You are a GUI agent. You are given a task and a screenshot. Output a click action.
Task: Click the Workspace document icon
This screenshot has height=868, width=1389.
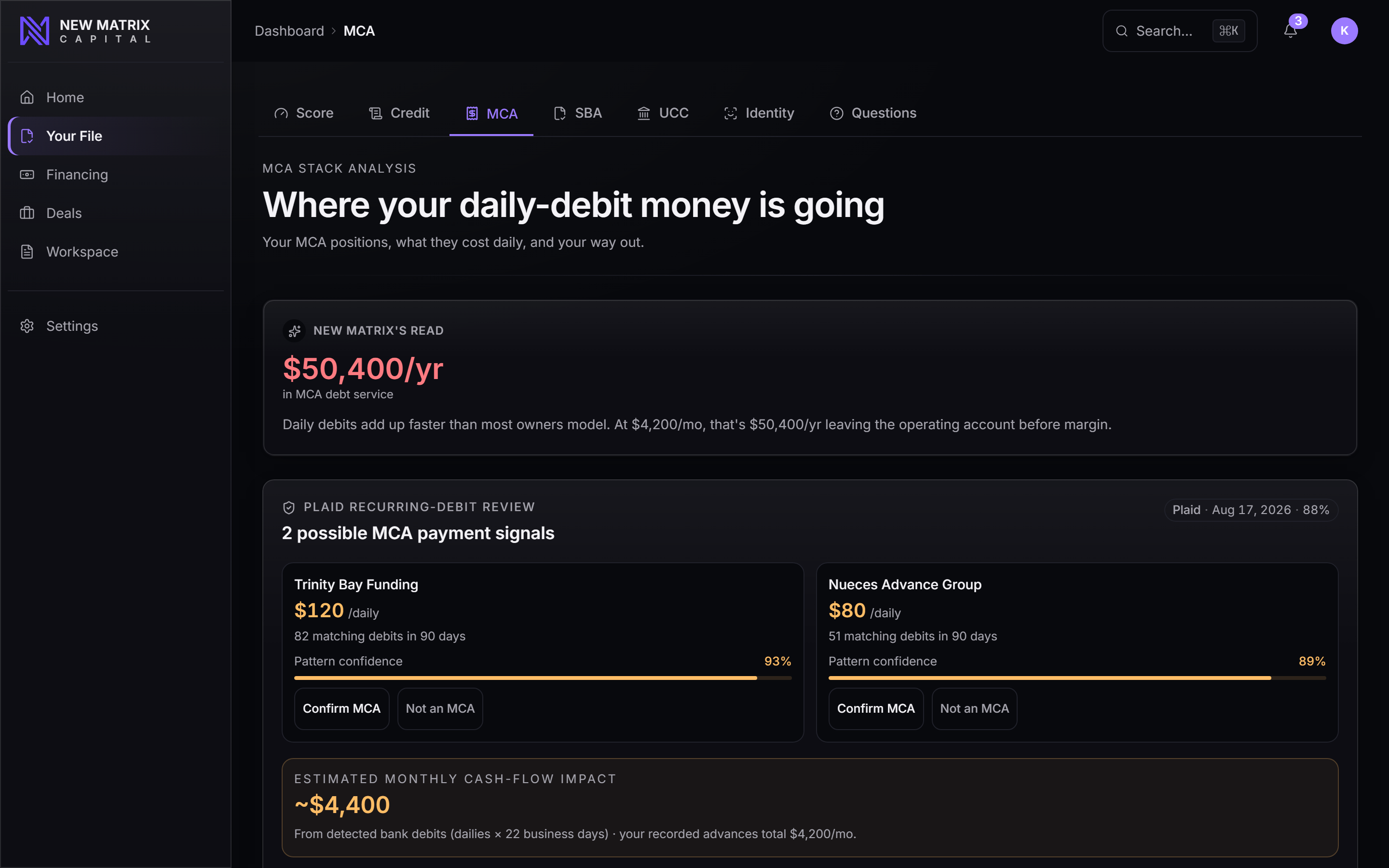[x=27, y=251]
